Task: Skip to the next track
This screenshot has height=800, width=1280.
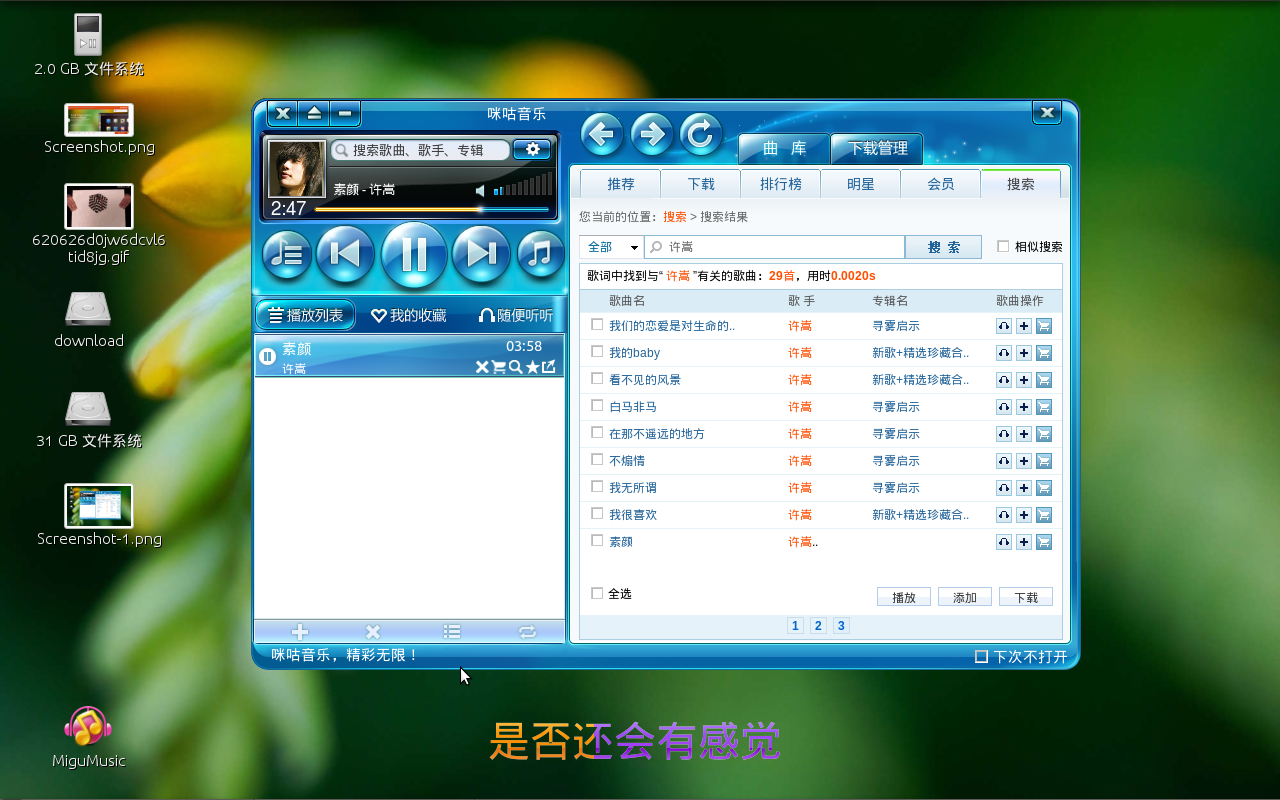Action: tap(482, 254)
